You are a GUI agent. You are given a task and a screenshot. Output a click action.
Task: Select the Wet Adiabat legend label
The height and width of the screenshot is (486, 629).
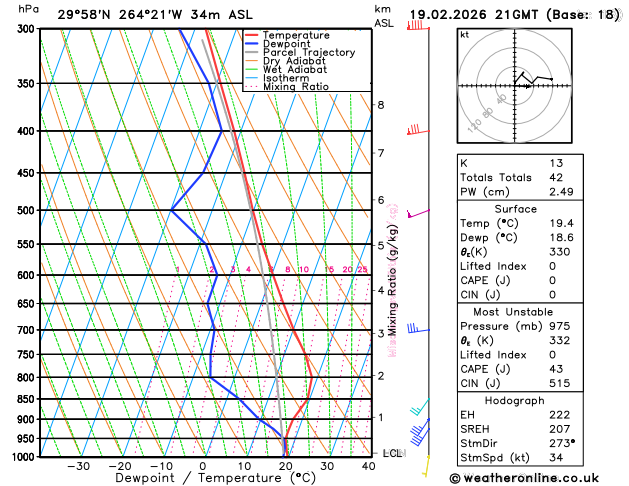tap(295, 69)
